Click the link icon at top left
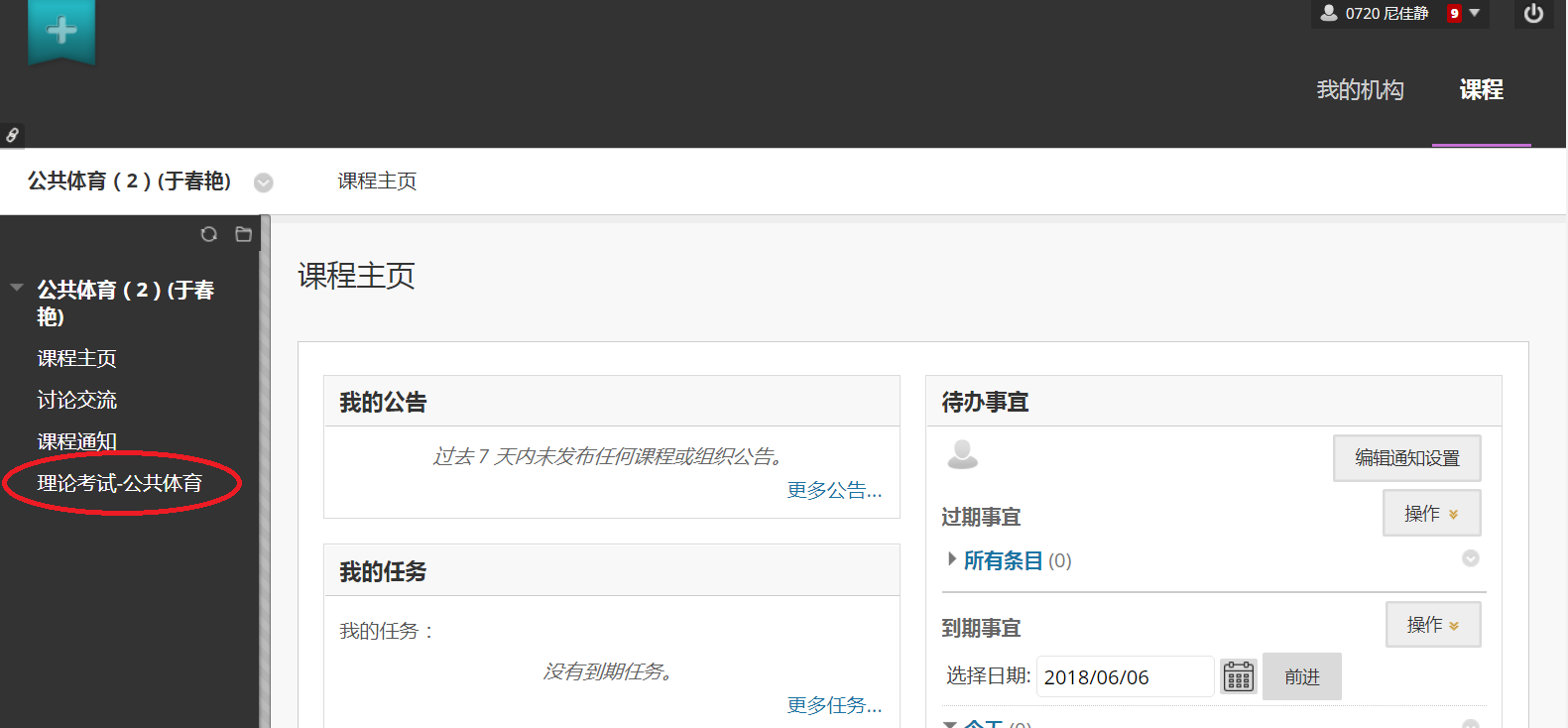The image size is (1568, 728). (x=12, y=135)
